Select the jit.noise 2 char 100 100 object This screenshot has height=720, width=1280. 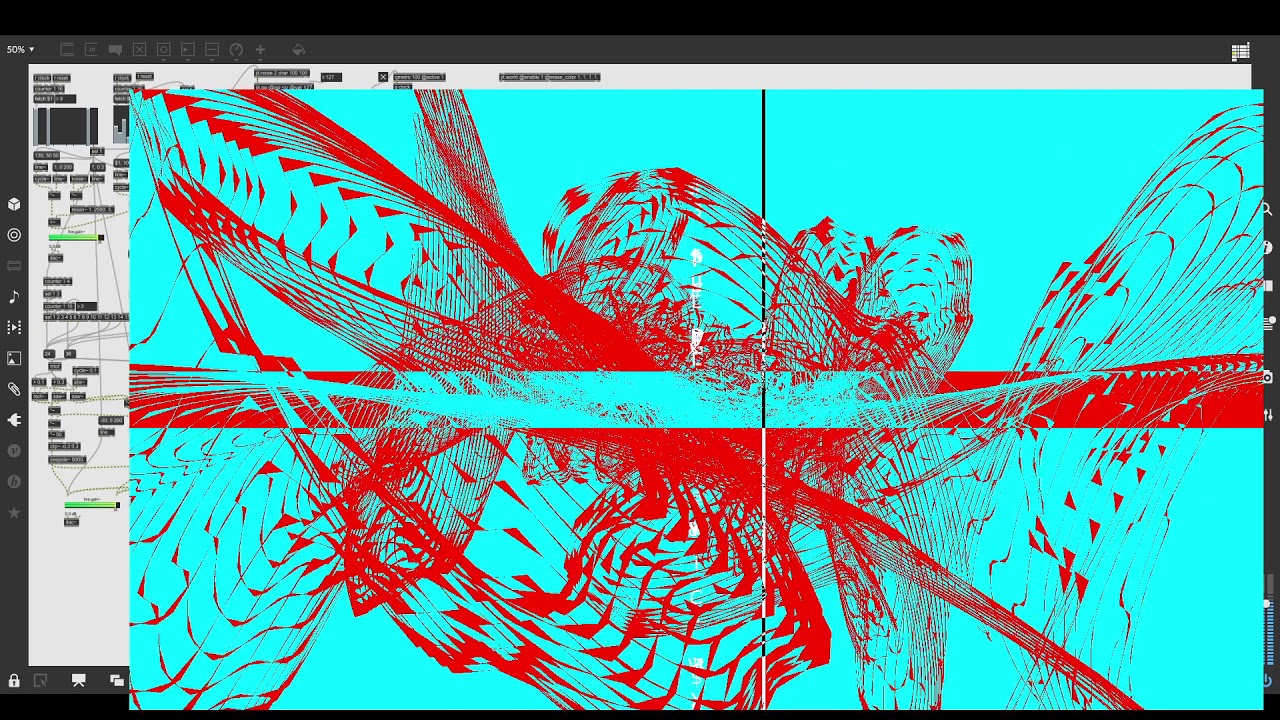(x=282, y=73)
